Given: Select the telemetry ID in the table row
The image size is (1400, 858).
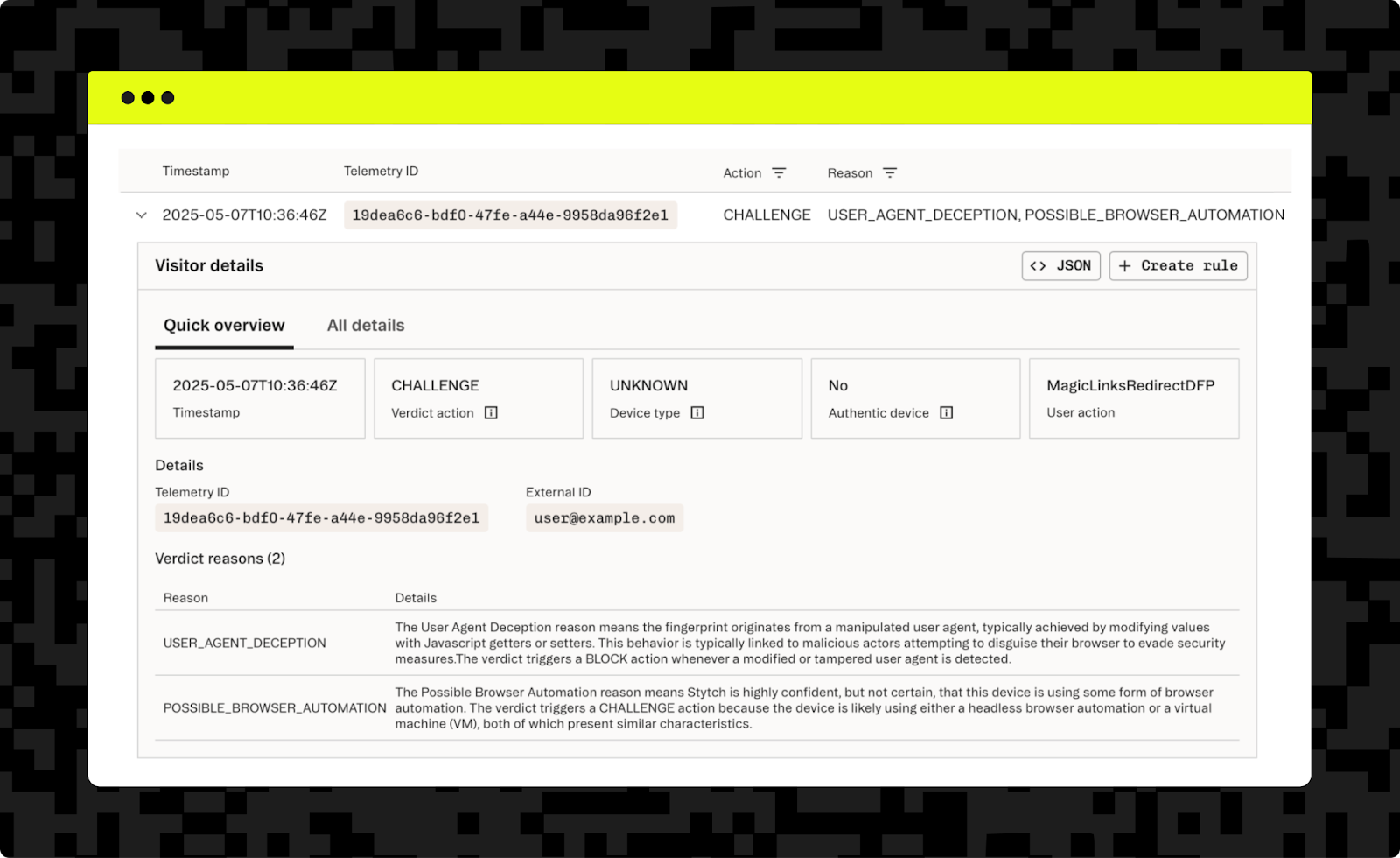Looking at the screenshot, I should [x=510, y=215].
